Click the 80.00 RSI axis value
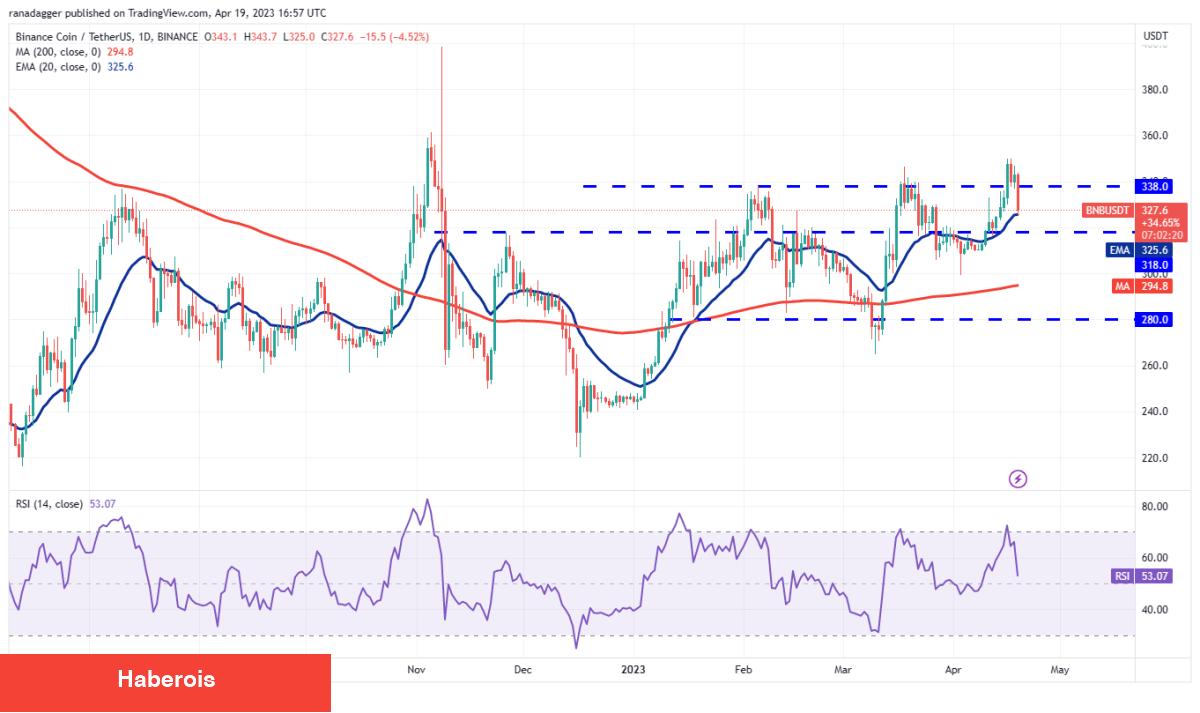This screenshot has height=713, width=1200. pyautogui.click(x=1156, y=507)
